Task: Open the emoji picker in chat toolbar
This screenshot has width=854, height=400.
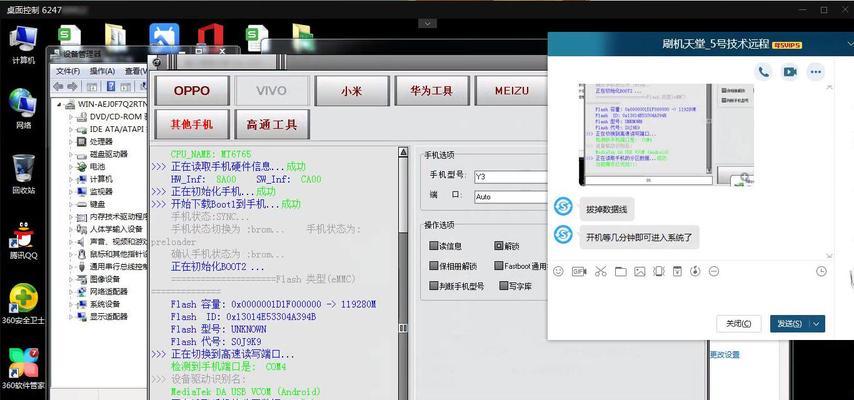Action: point(558,271)
